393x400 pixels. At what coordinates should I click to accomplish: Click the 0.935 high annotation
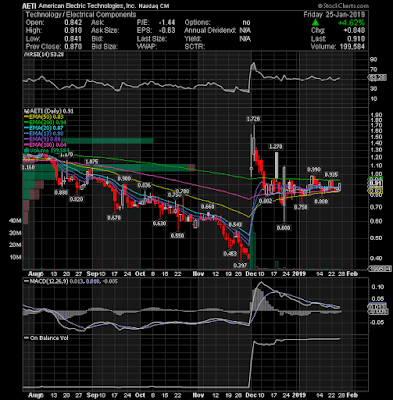click(x=332, y=174)
